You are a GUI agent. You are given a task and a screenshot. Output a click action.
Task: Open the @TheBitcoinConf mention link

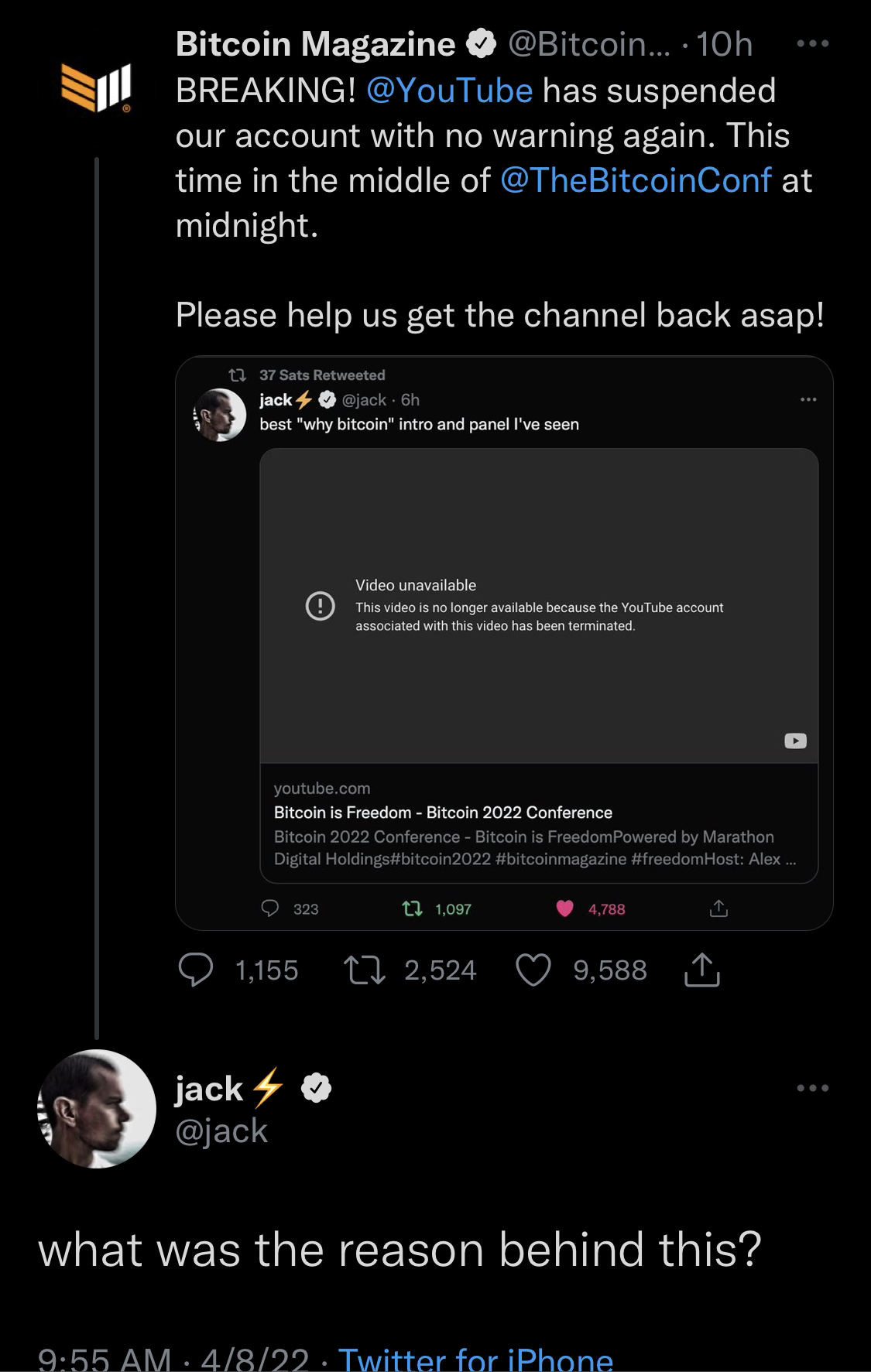636,180
